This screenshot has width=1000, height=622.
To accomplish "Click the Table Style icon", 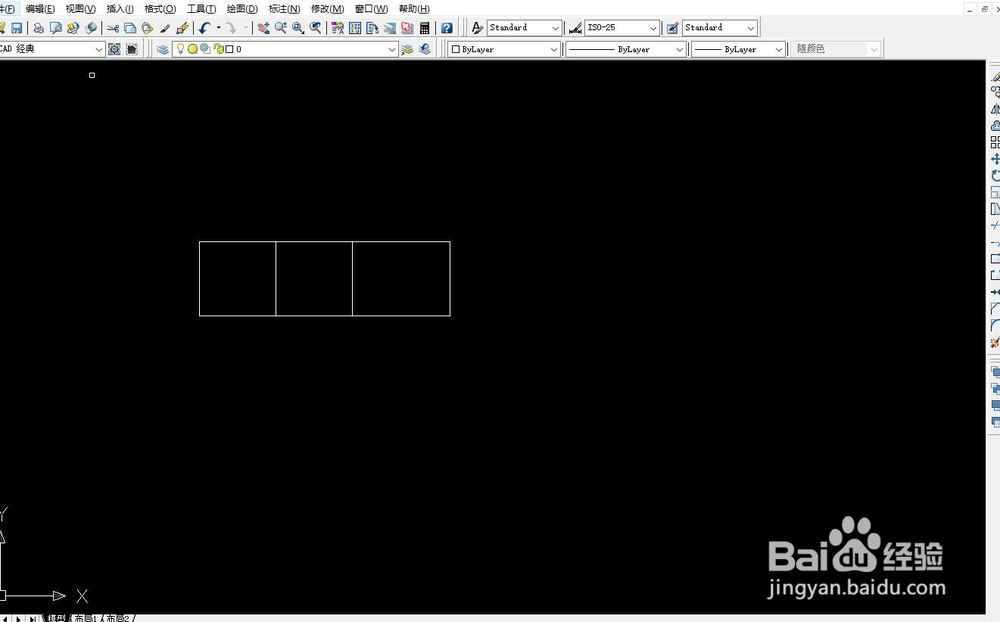I will (672, 28).
